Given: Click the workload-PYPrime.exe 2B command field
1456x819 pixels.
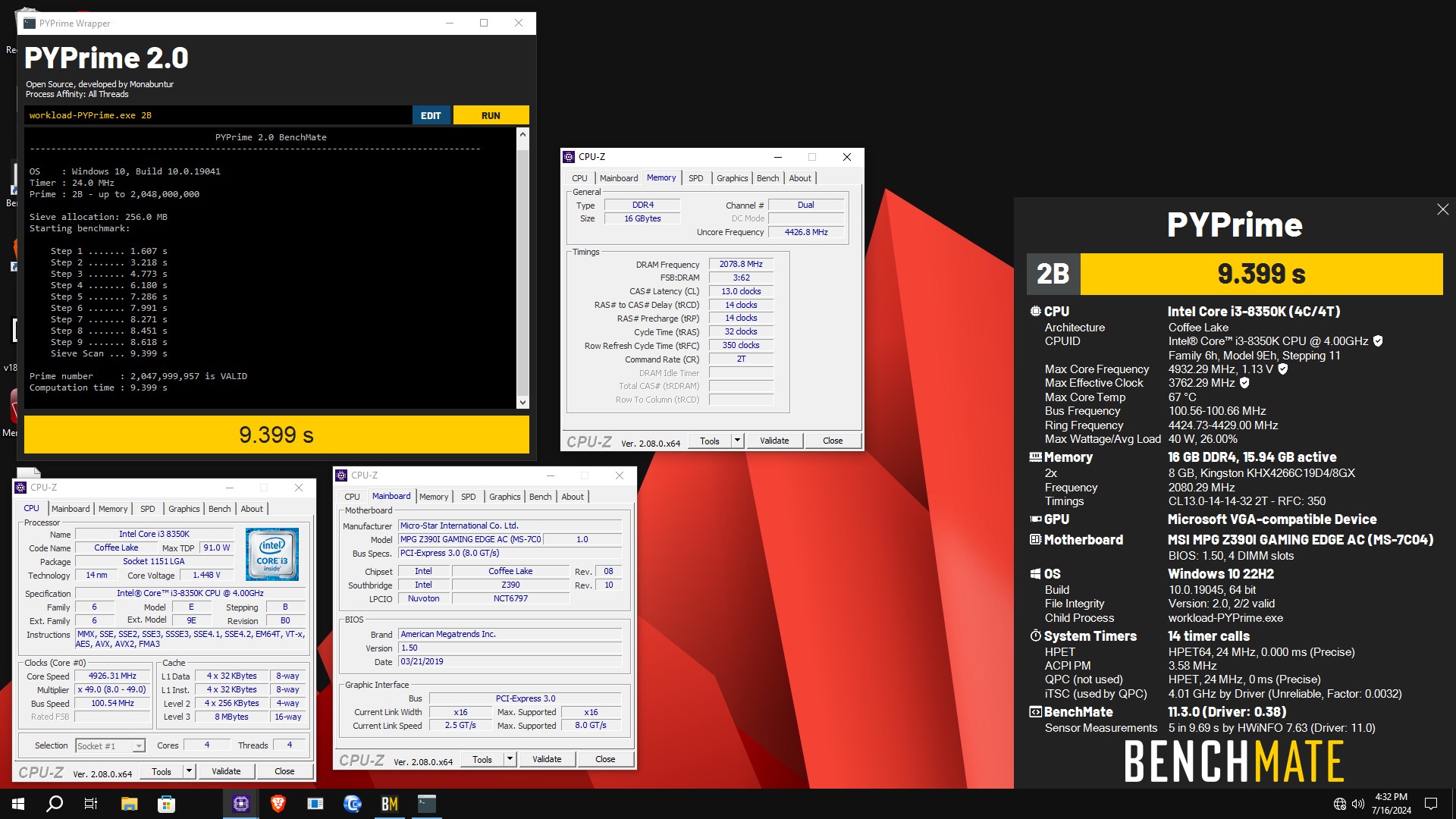Looking at the screenshot, I should click(x=218, y=115).
